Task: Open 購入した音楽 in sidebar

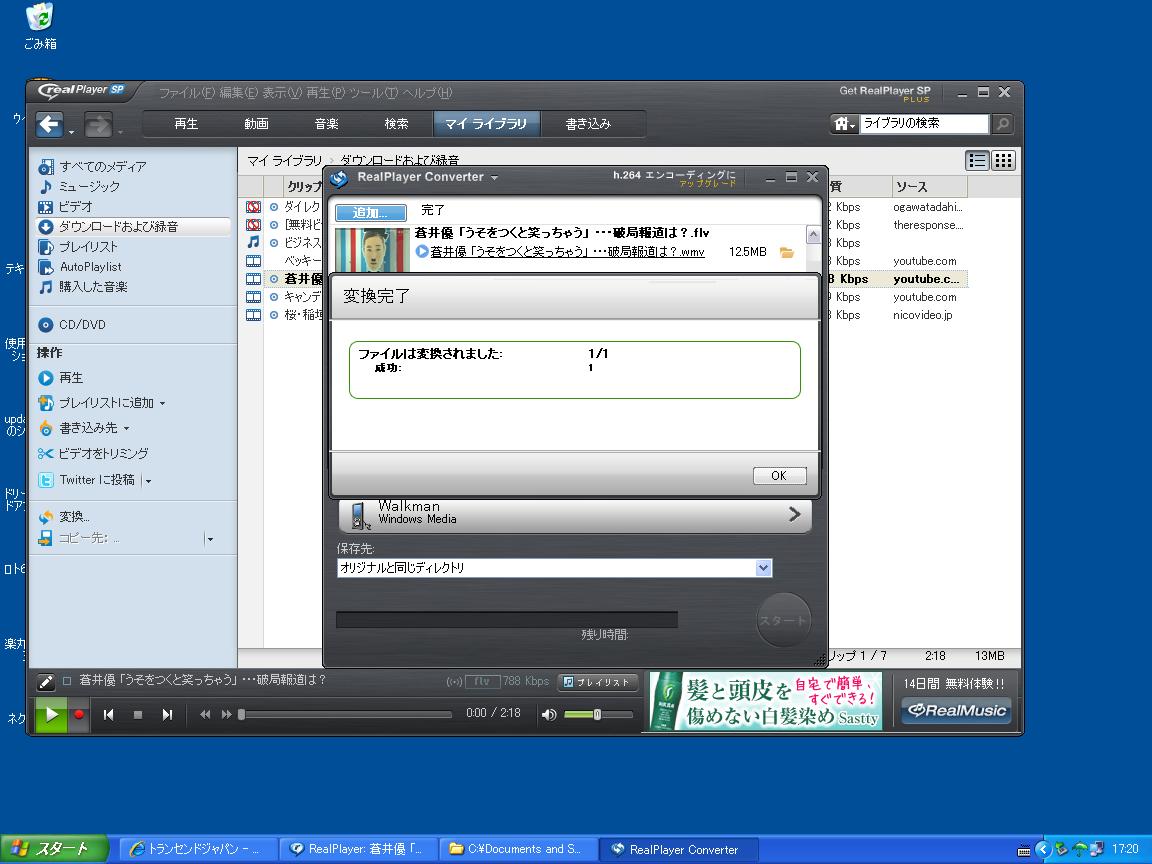Action: tap(93, 287)
